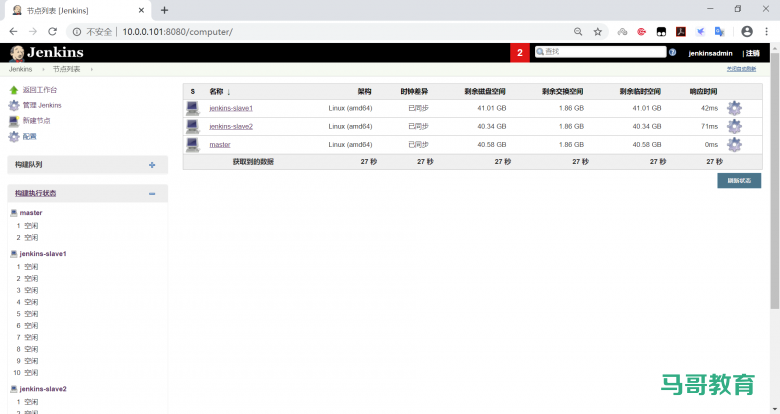
Task: Open jenkins-slave1 link in the node table
Action: (231, 108)
